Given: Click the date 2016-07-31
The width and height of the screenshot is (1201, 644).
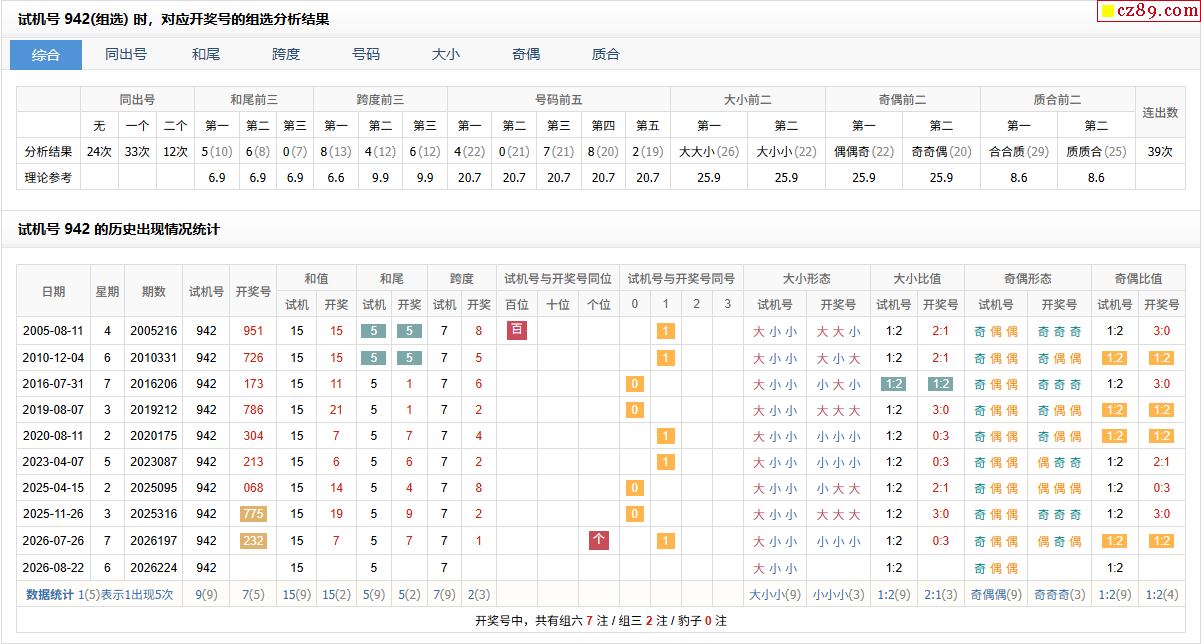Looking at the screenshot, I should (54, 384).
